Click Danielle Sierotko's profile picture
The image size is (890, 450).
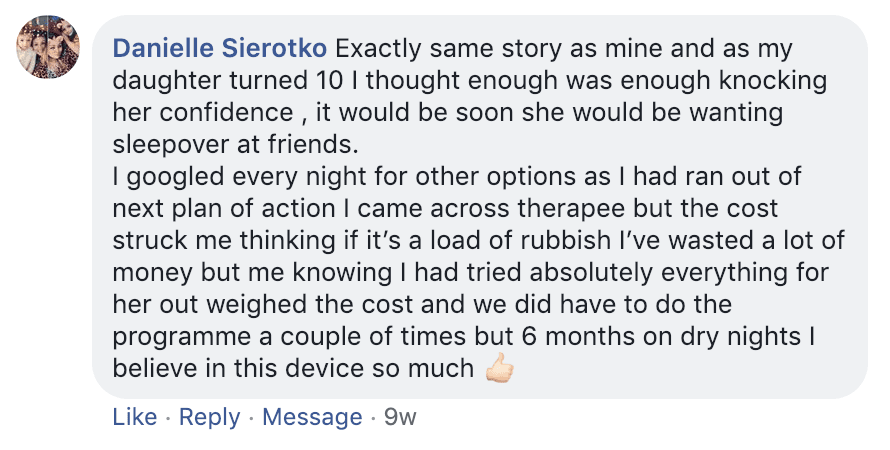click(49, 45)
